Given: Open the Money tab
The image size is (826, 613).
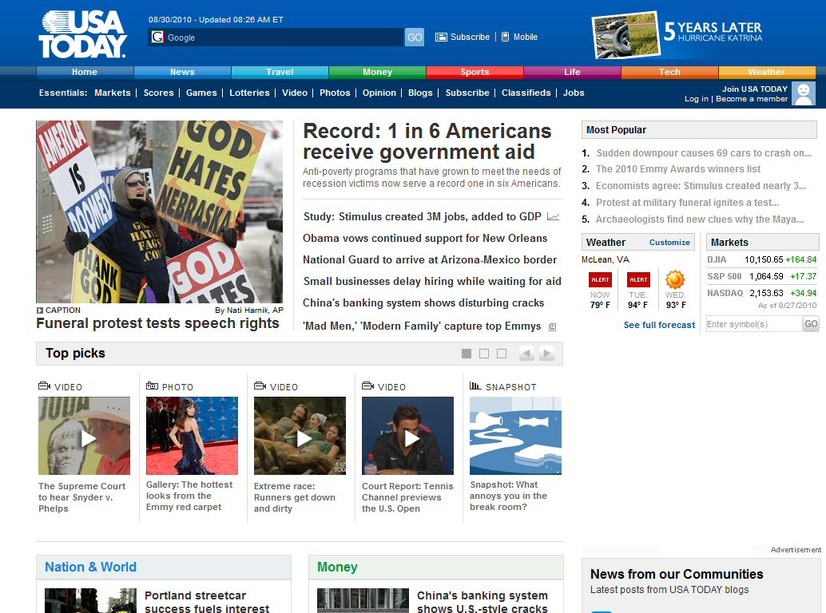Looking at the screenshot, I should click(x=377, y=72).
